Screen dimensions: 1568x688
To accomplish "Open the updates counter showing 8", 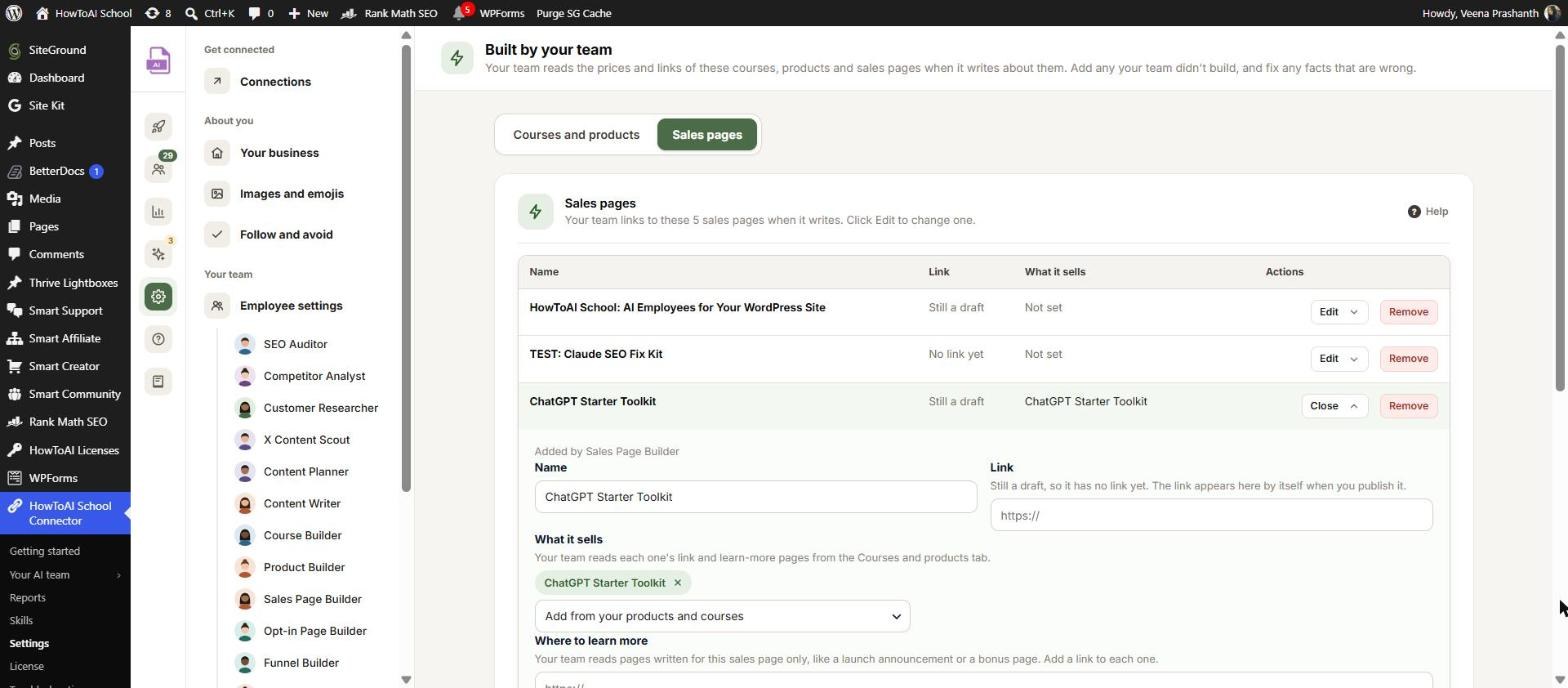I will 158,13.
